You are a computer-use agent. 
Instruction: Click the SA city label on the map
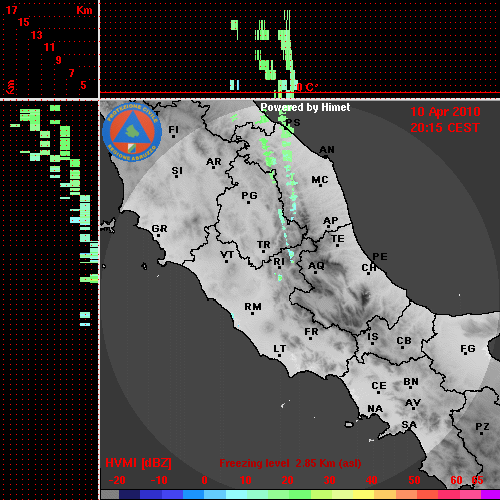click(409, 425)
